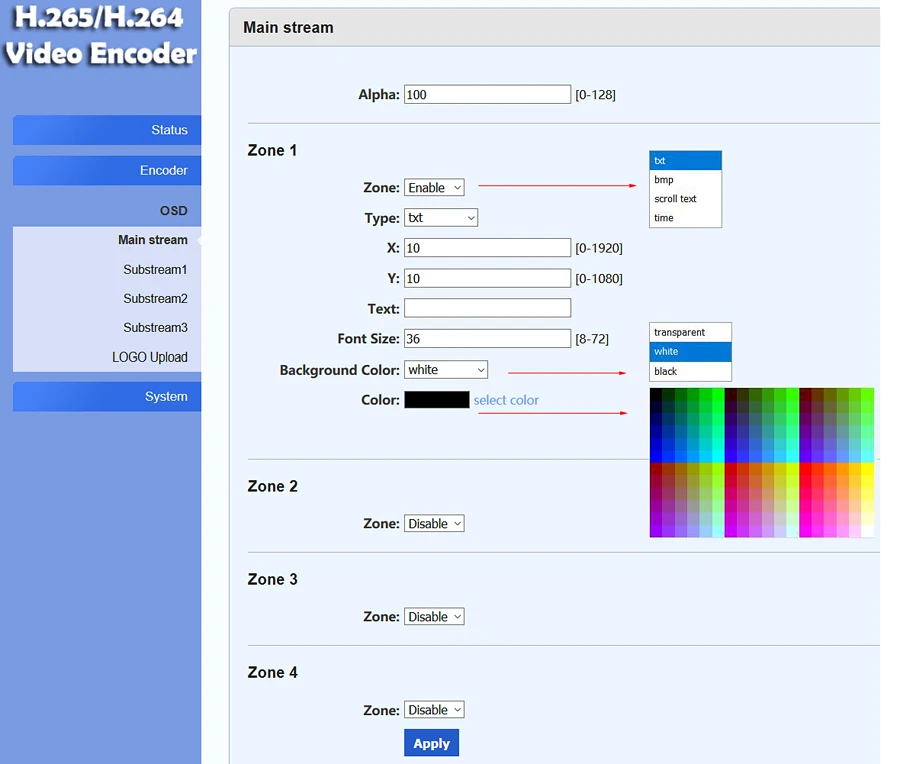900x764 pixels.
Task: Open the Encoder menu
Action: pos(107,170)
